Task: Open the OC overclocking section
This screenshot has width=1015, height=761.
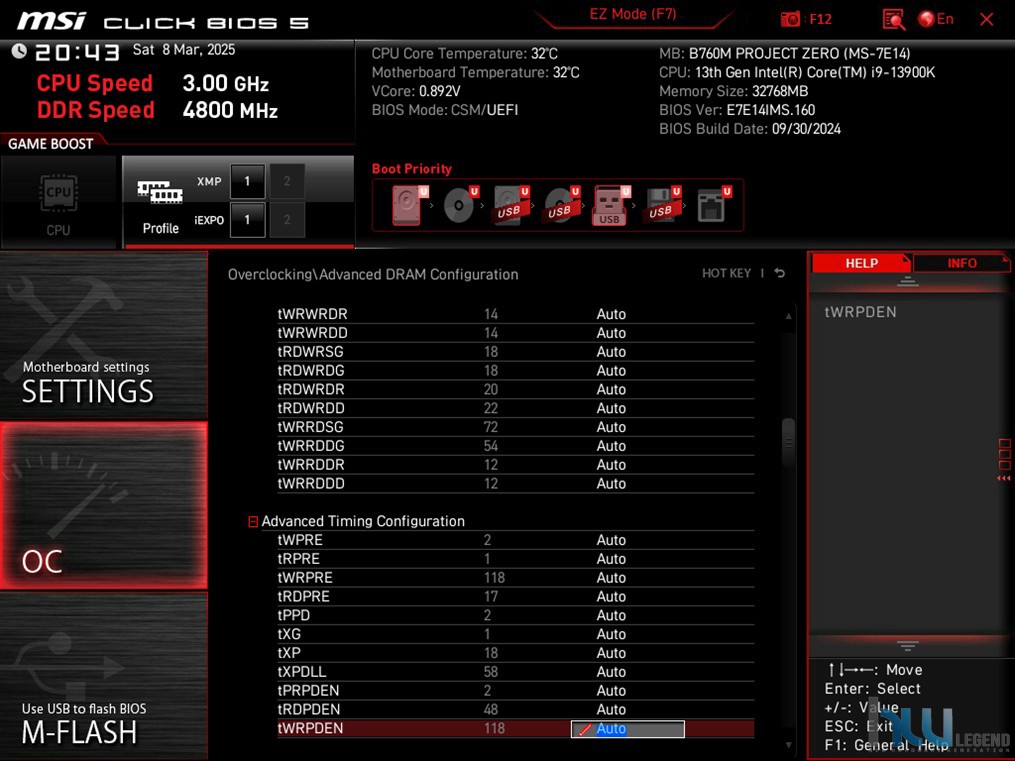Action: 104,506
